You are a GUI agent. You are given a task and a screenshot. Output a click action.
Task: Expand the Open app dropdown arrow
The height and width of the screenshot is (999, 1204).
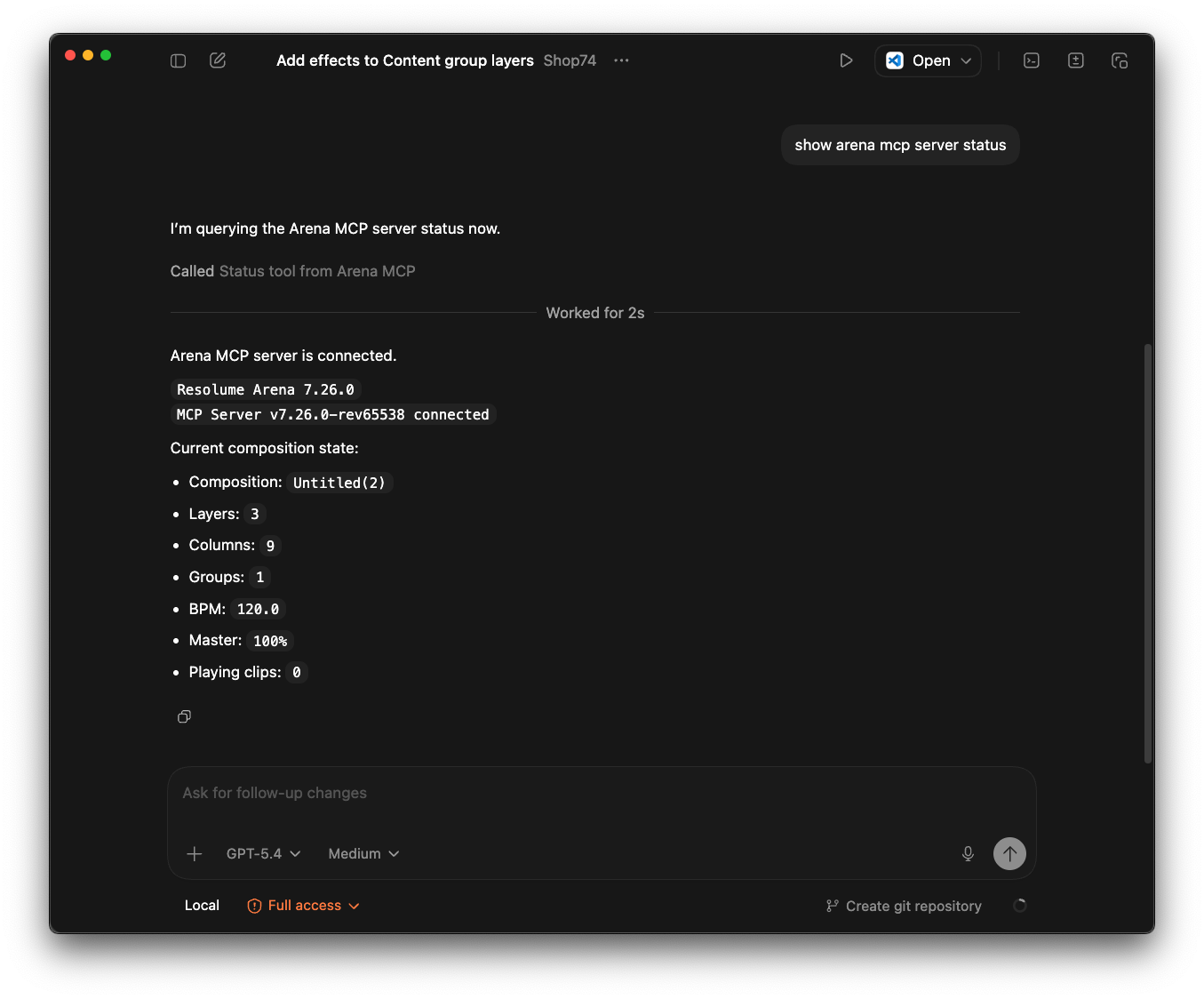pos(967,60)
